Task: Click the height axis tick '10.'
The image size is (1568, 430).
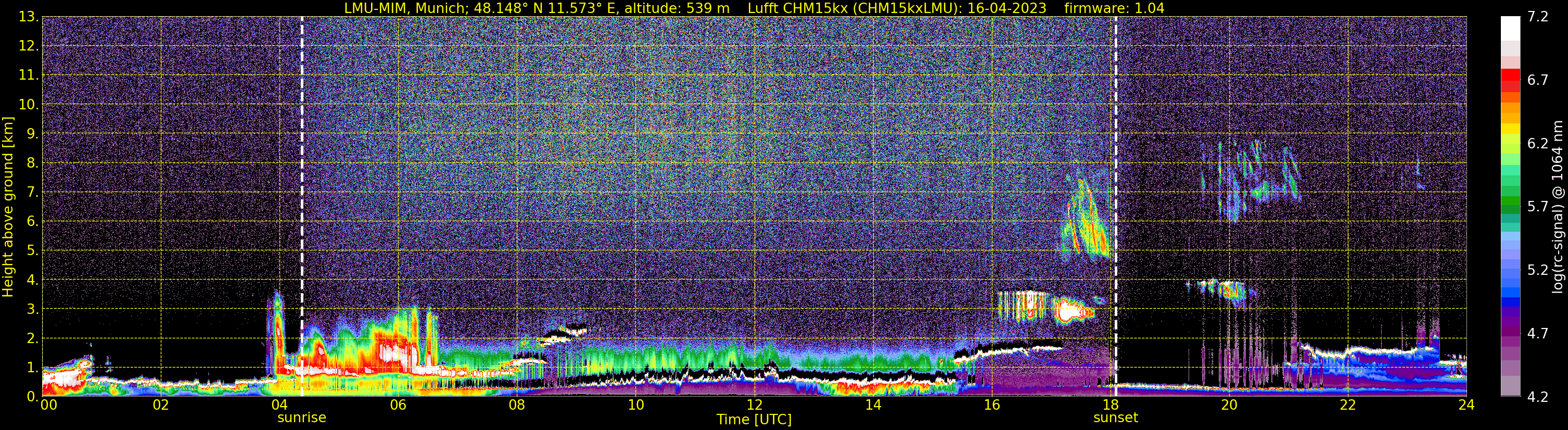Action: (29, 104)
